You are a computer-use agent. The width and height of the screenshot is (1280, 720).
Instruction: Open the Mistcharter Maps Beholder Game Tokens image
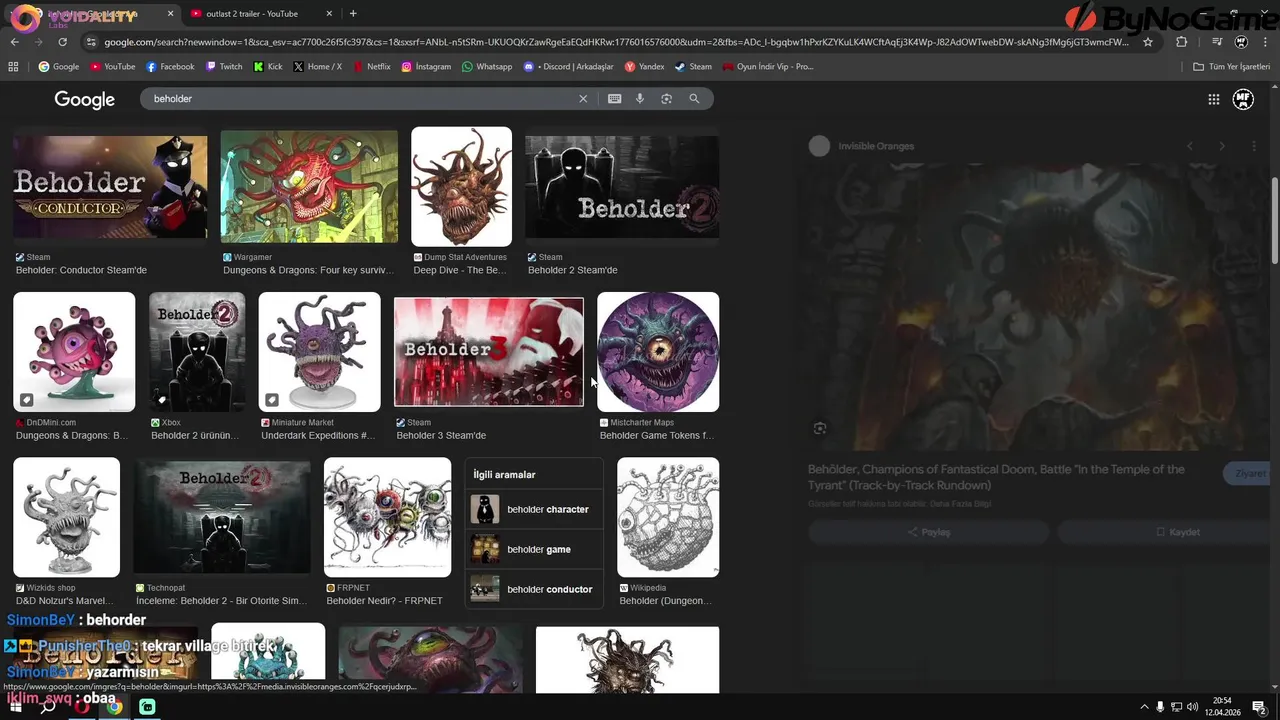point(658,352)
